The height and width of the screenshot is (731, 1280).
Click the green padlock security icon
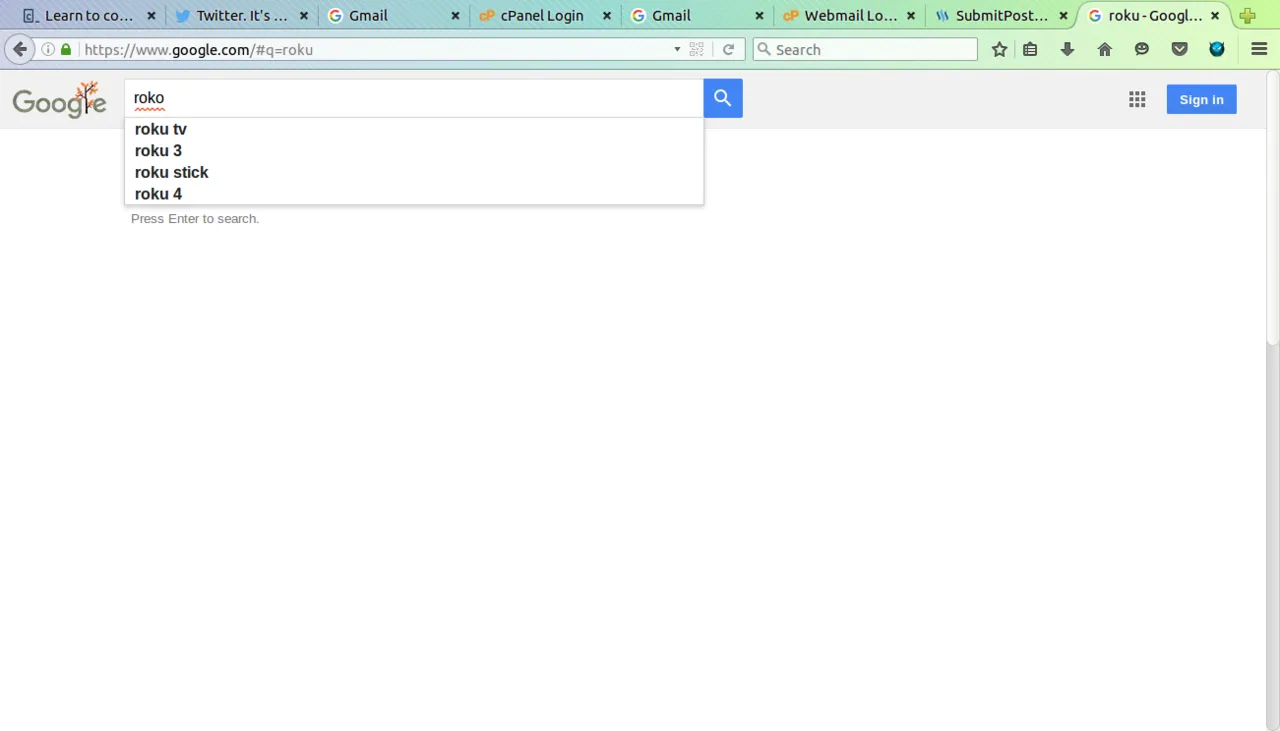[66, 49]
